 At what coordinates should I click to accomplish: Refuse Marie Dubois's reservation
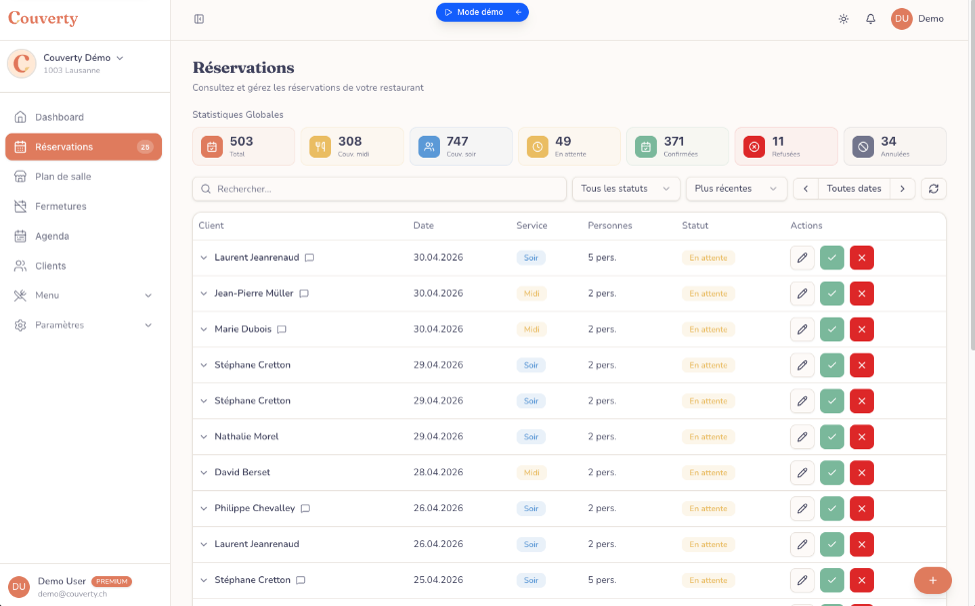point(862,329)
